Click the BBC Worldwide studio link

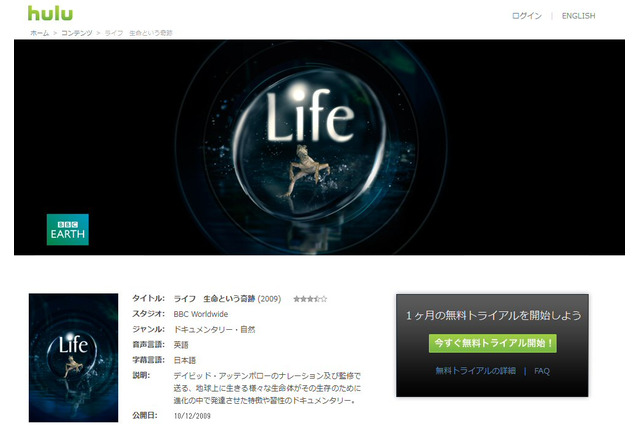pyautogui.click(x=201, y=314)
